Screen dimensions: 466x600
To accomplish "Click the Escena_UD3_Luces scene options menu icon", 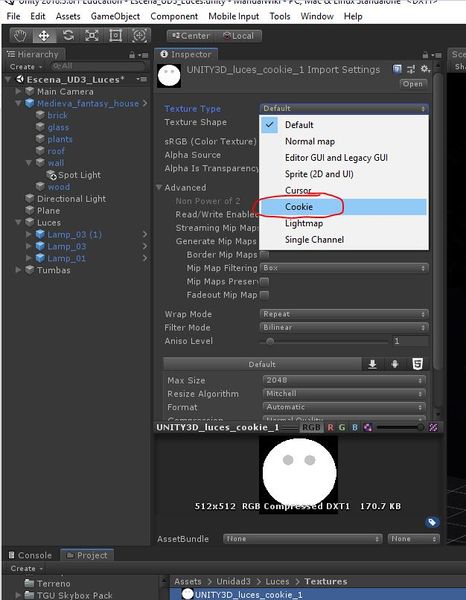I will 142,79.
